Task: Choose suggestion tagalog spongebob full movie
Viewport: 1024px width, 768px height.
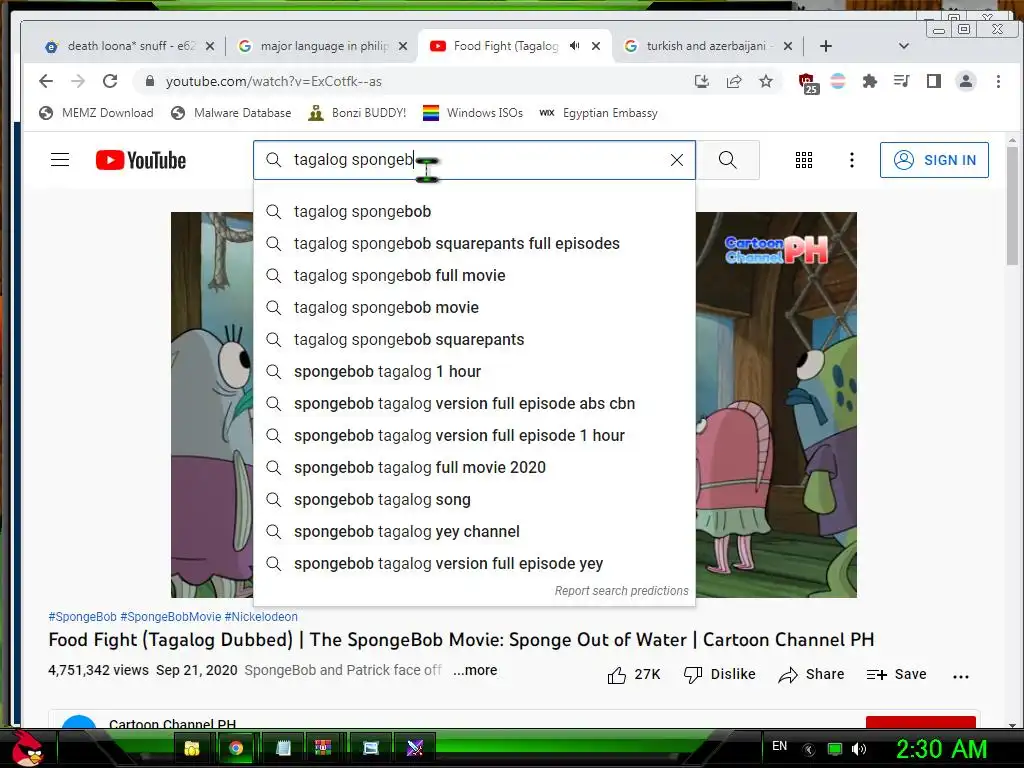Action: (474, 276)
